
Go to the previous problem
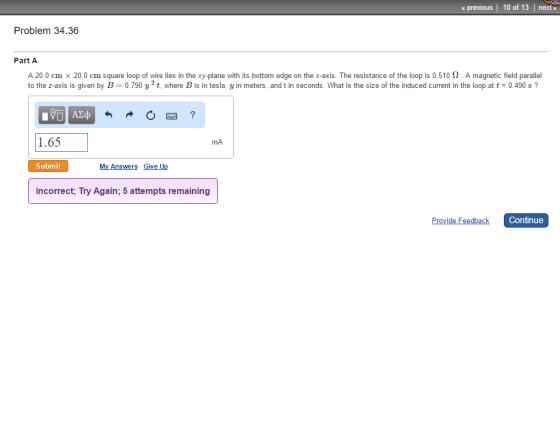coord(478,7)
